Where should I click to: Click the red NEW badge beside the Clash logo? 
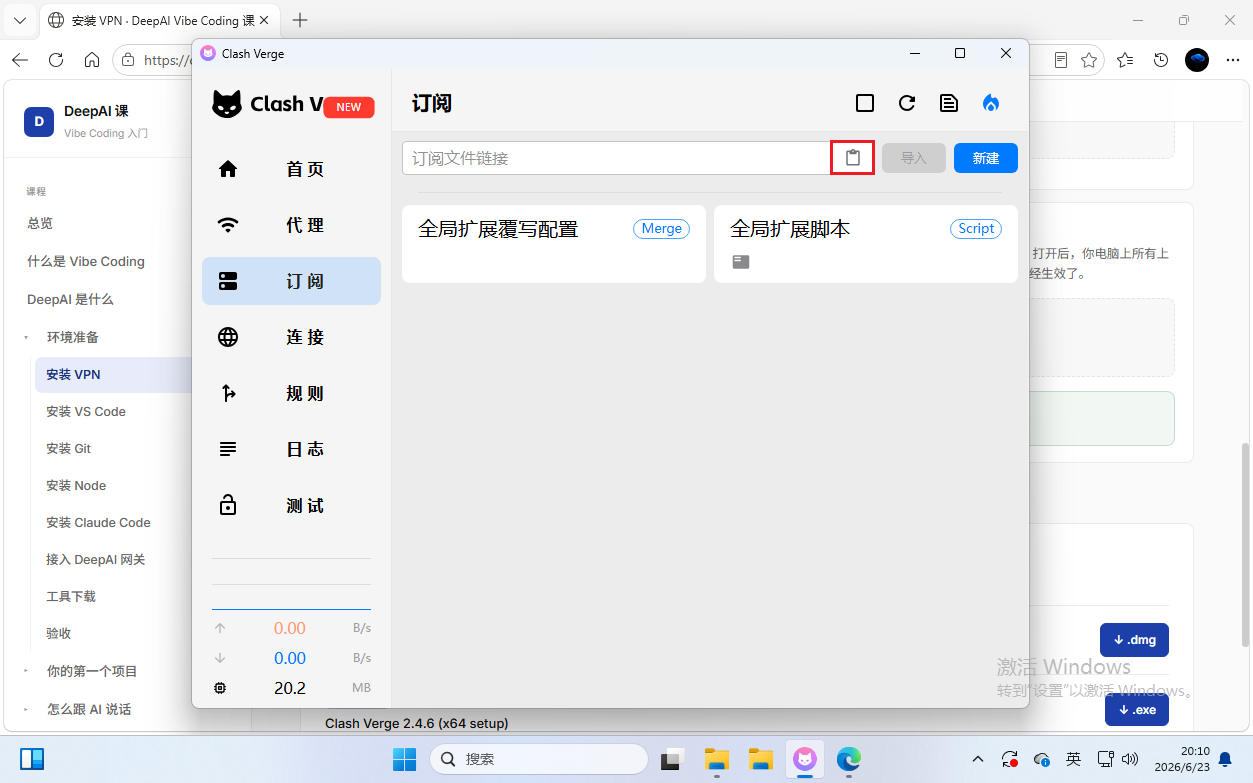349,107
